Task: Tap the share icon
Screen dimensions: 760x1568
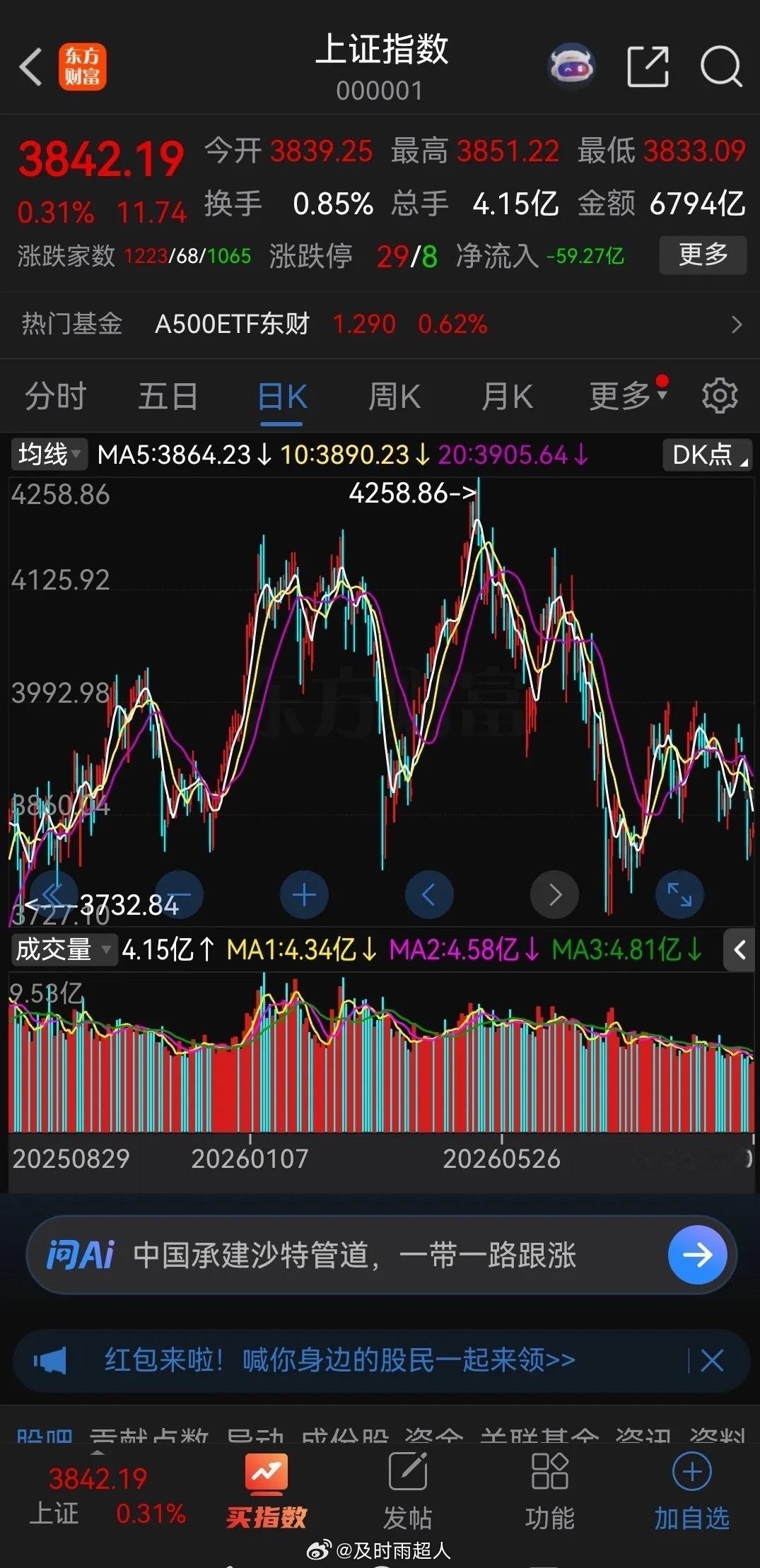Action: point(648,67)
